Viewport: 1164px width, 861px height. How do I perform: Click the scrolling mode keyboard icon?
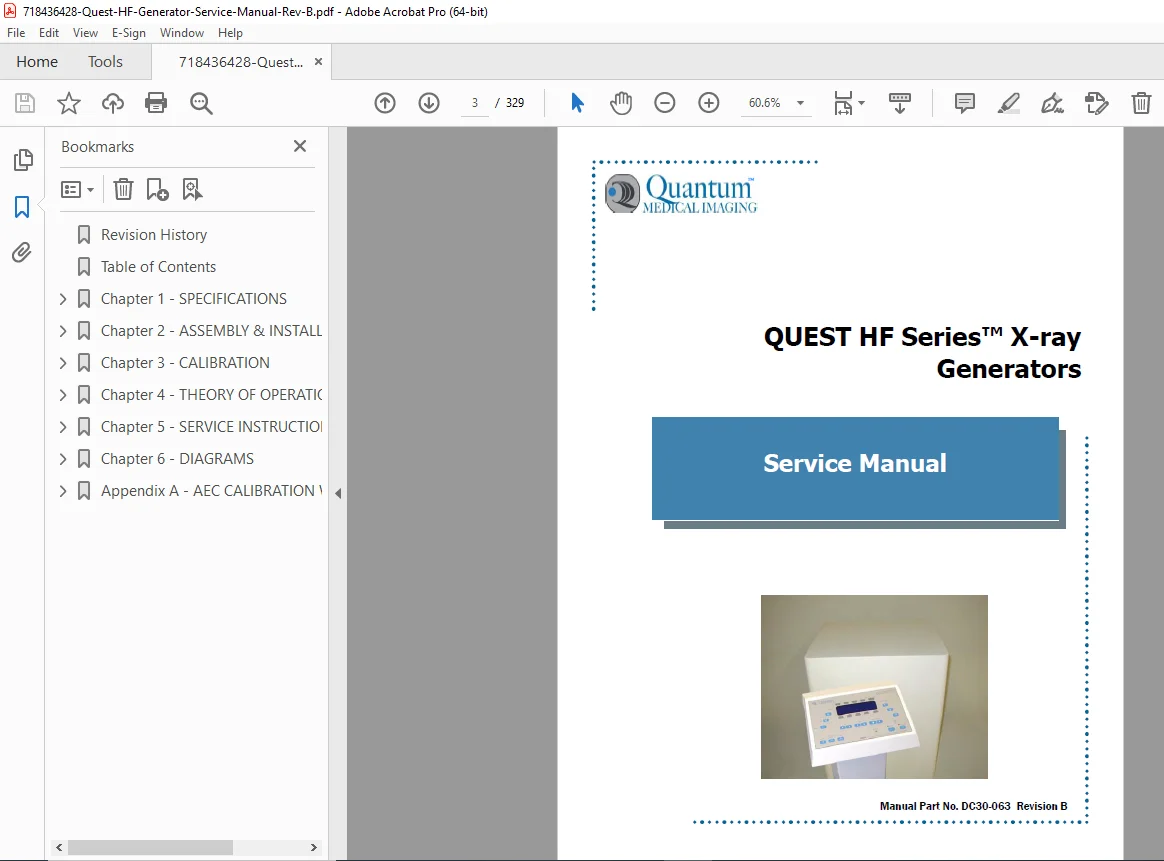pos(900,103)
